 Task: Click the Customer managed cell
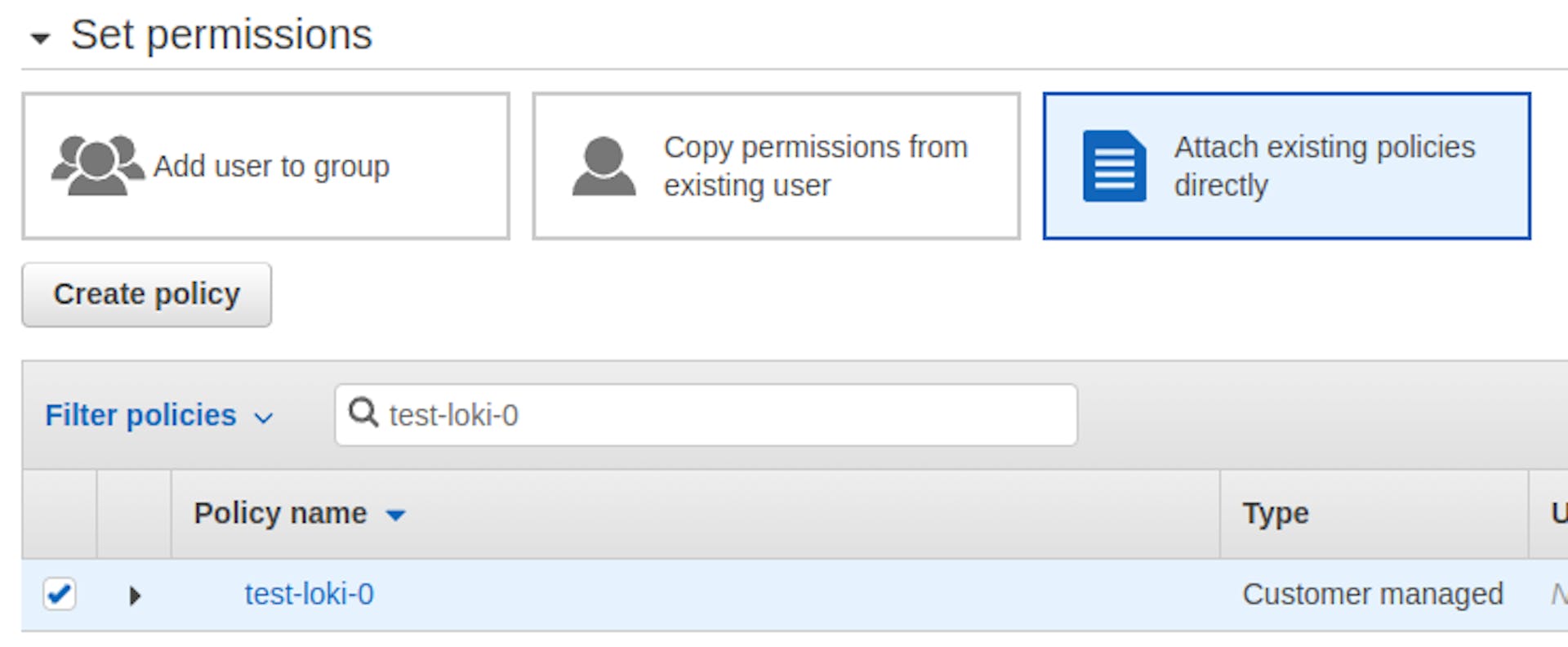tap(1372, 594)
